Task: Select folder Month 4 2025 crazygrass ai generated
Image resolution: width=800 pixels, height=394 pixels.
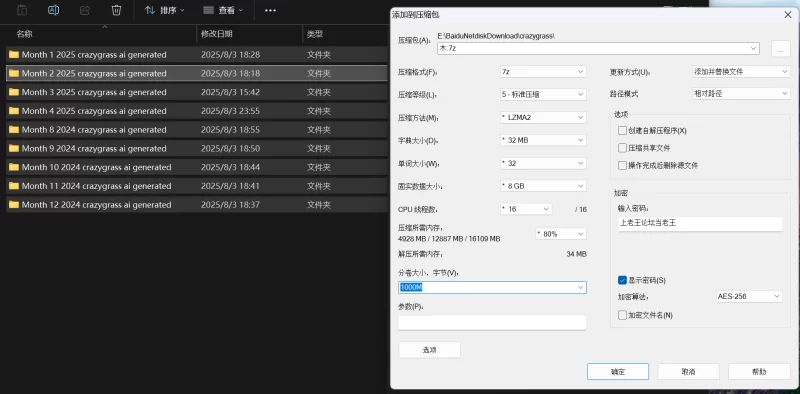Action: (197, 111)
